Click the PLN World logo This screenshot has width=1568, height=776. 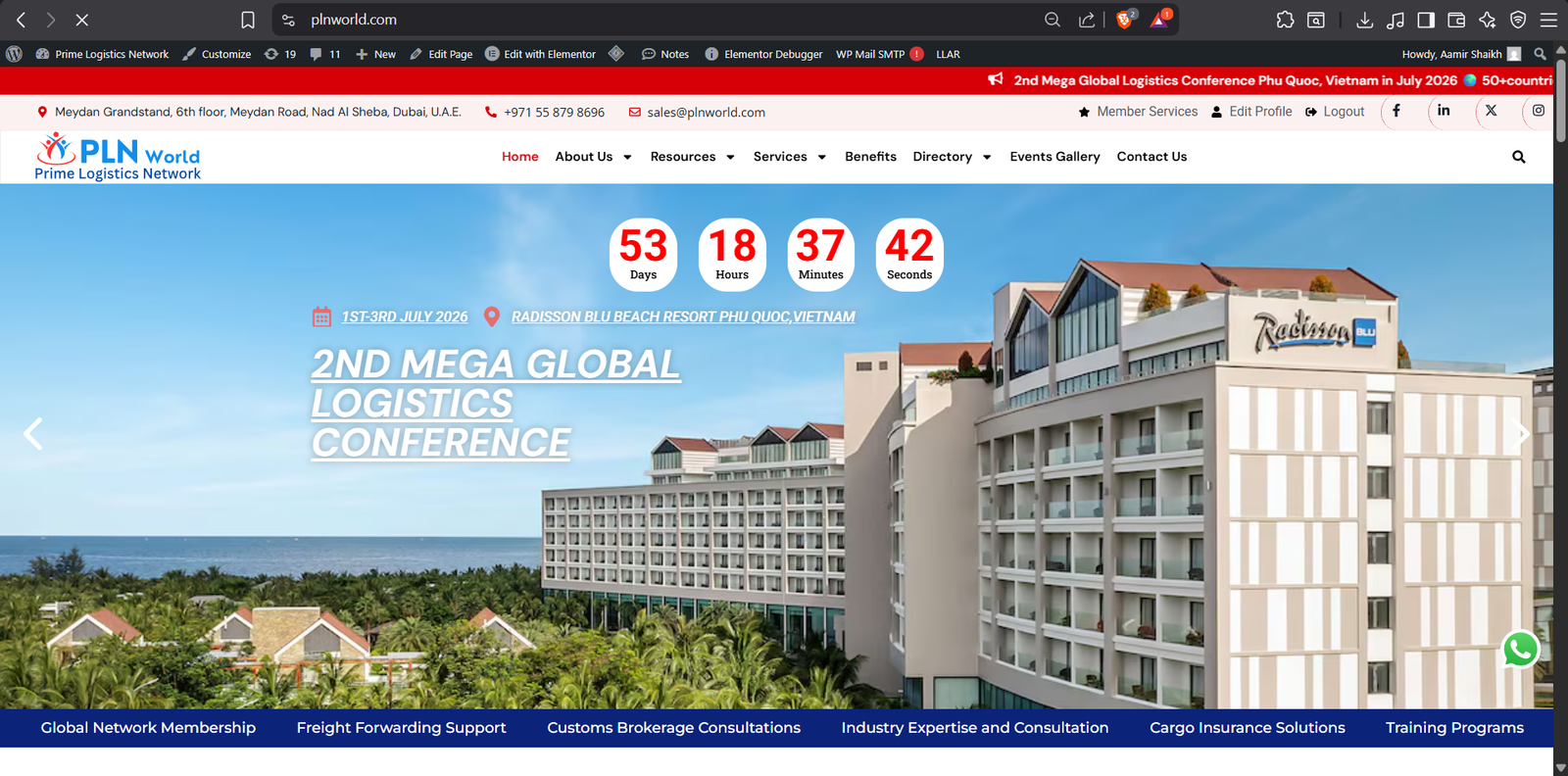click(x=118, y=158)
